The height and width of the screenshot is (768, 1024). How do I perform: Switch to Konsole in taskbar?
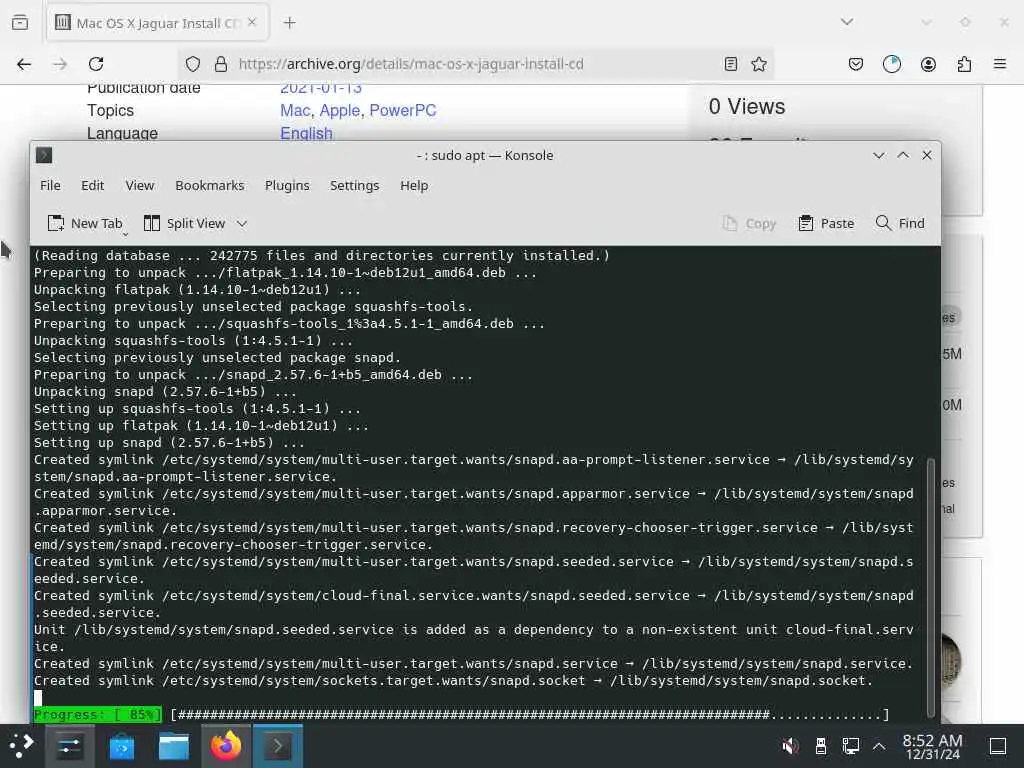278,746
